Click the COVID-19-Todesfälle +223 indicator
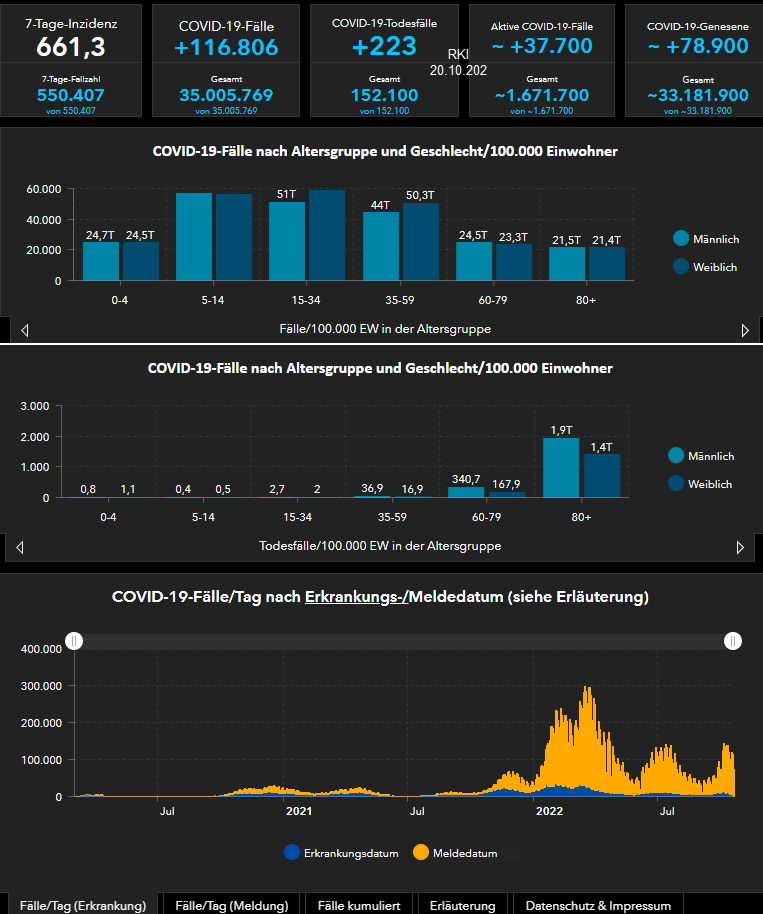Viewport: 763px width, 914px height. pyautogui.click(x=384, y=46)
